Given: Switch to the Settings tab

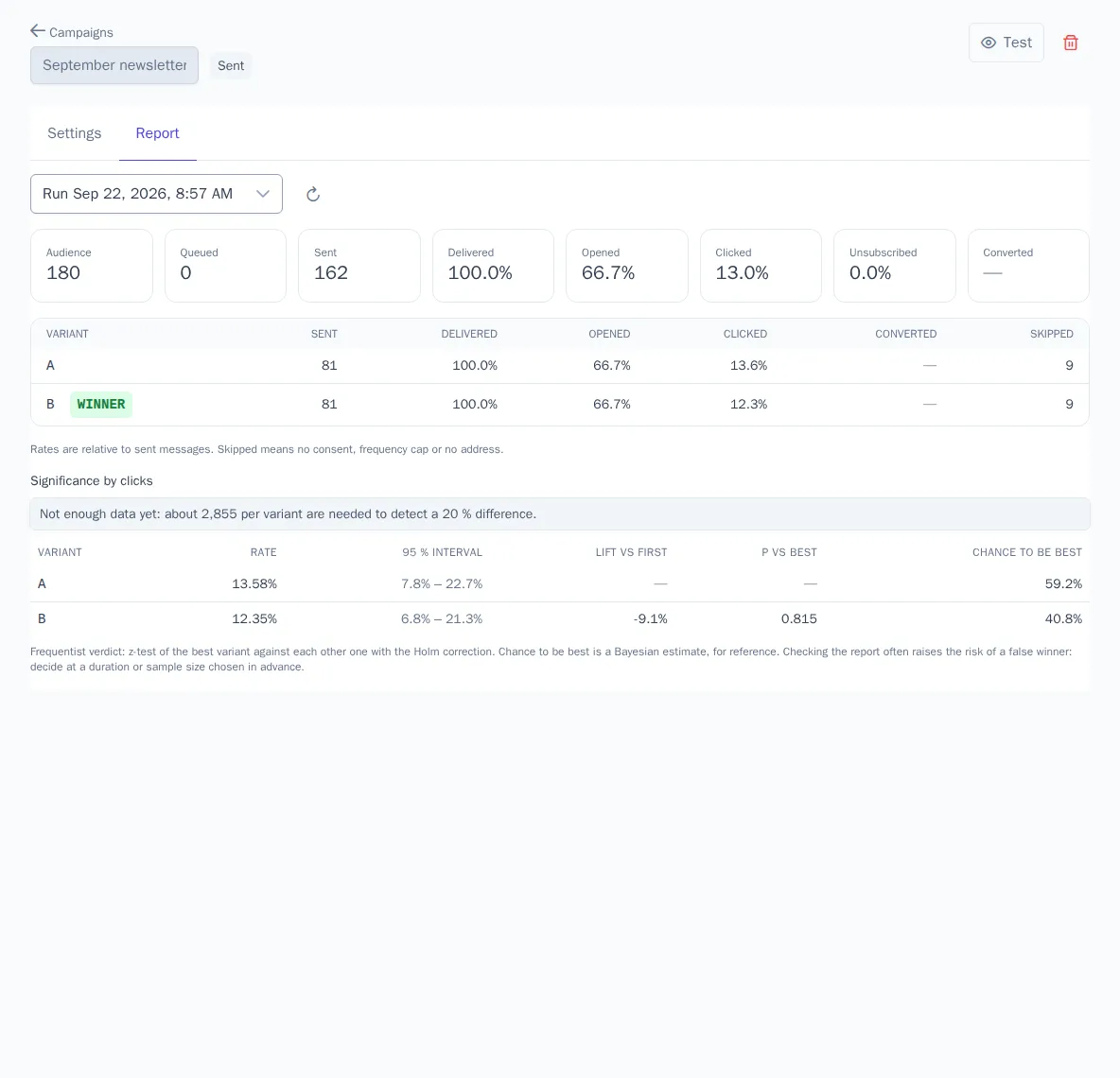Looking at the screenshot, I should click(75, 133).
